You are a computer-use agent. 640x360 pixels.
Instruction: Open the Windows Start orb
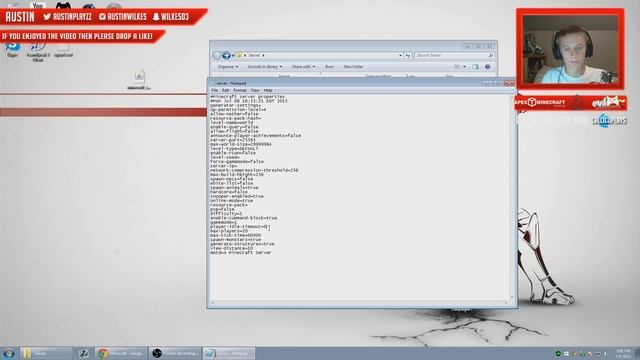tap(8, 353)
